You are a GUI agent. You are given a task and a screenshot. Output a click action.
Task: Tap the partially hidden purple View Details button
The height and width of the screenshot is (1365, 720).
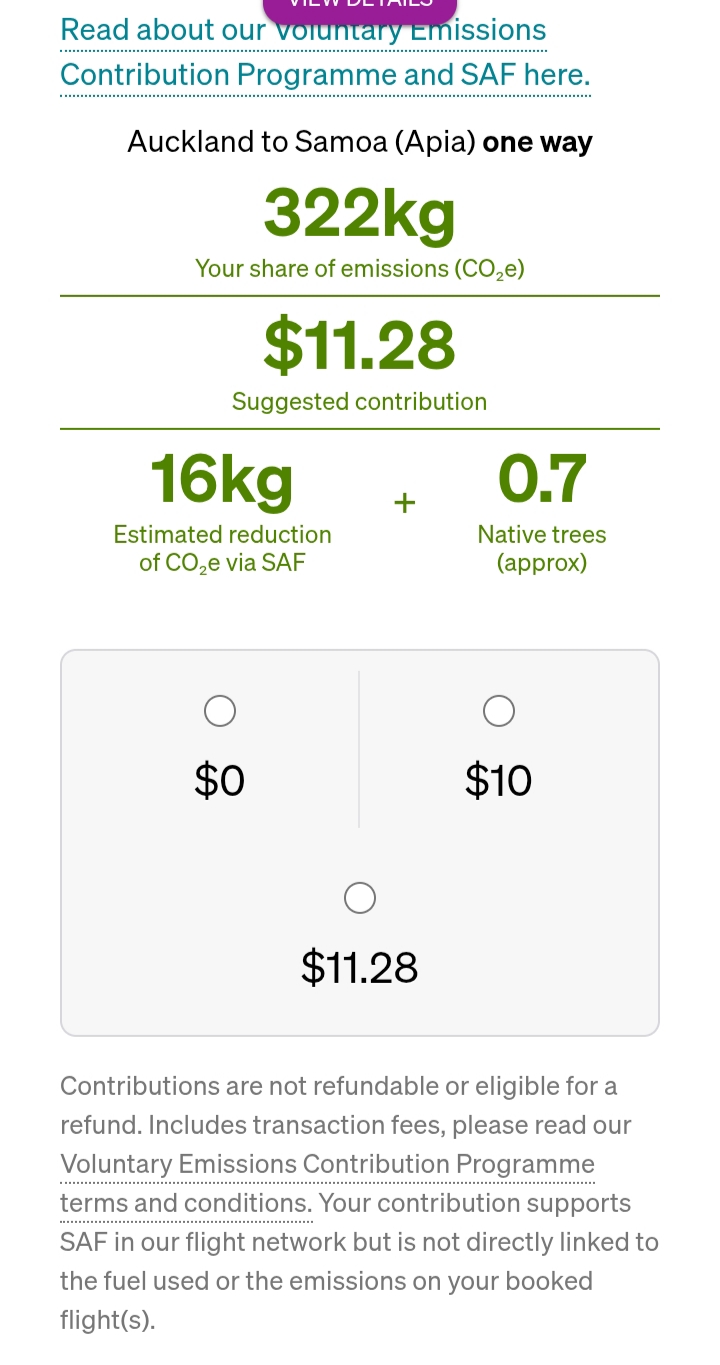point(359,8)
